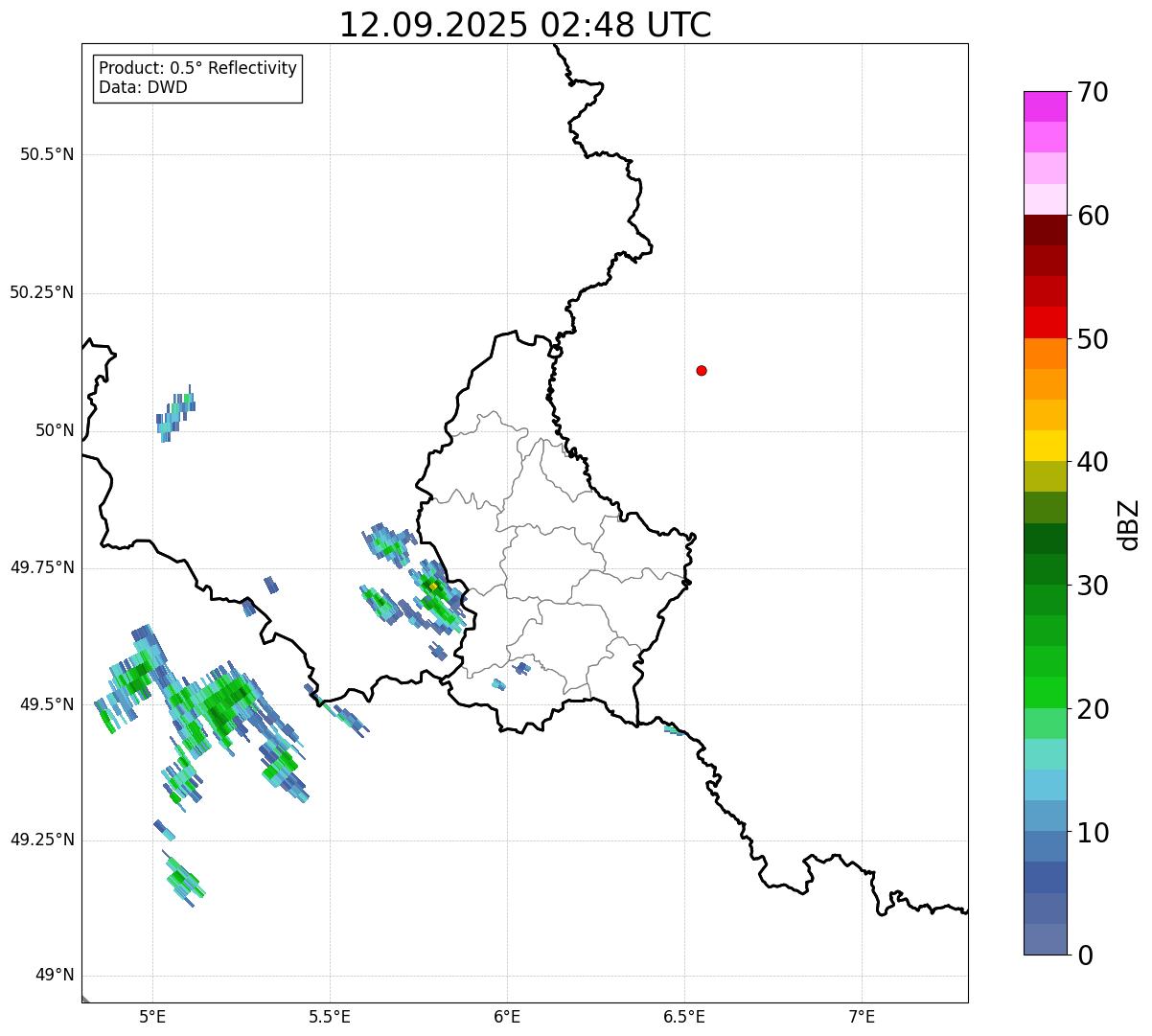Click the yellow reflectivity core near Luxembourg border

coord(433,586)
